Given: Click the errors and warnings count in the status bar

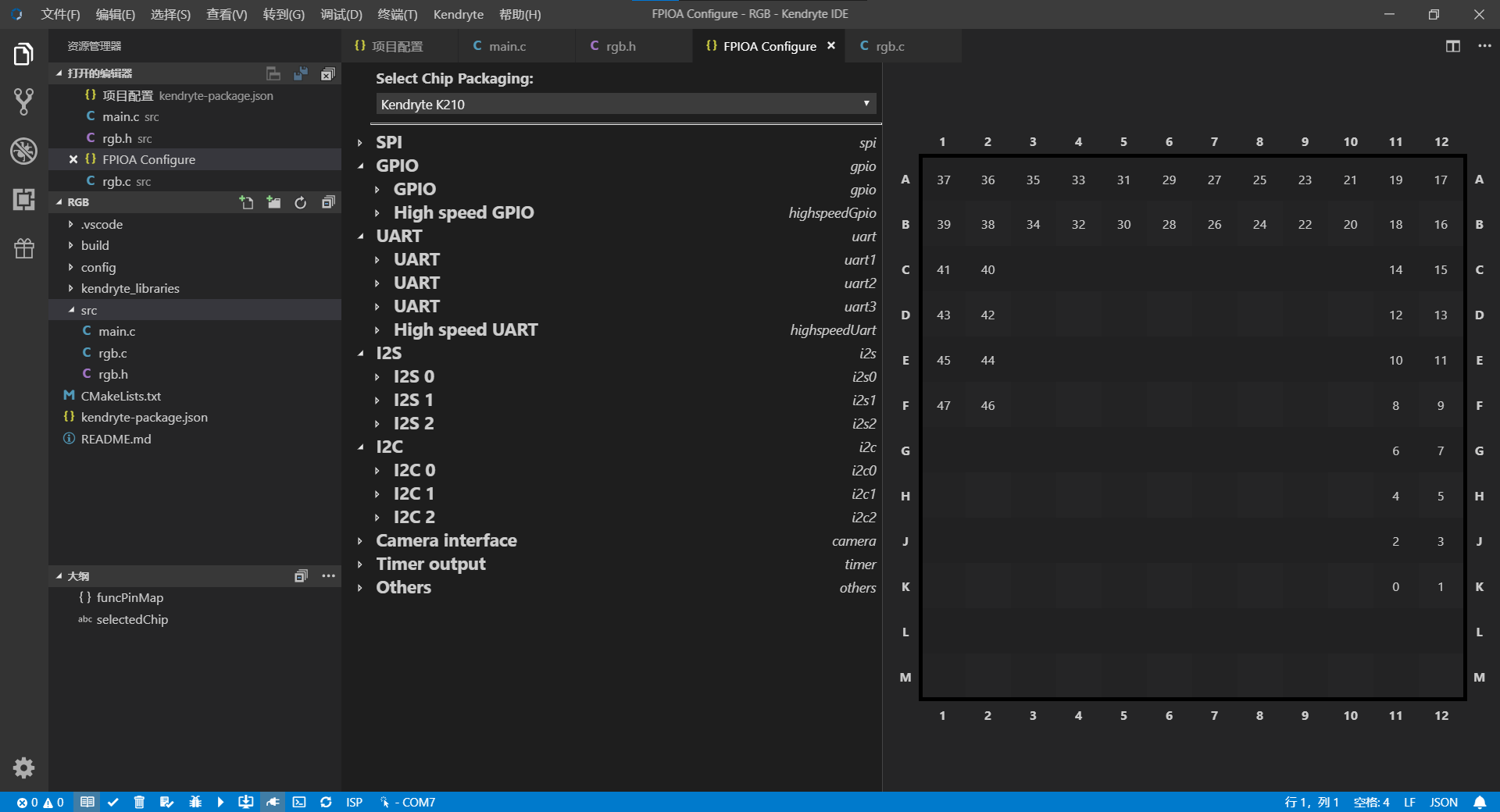Looking at the screenshot, I should [41, 802].
